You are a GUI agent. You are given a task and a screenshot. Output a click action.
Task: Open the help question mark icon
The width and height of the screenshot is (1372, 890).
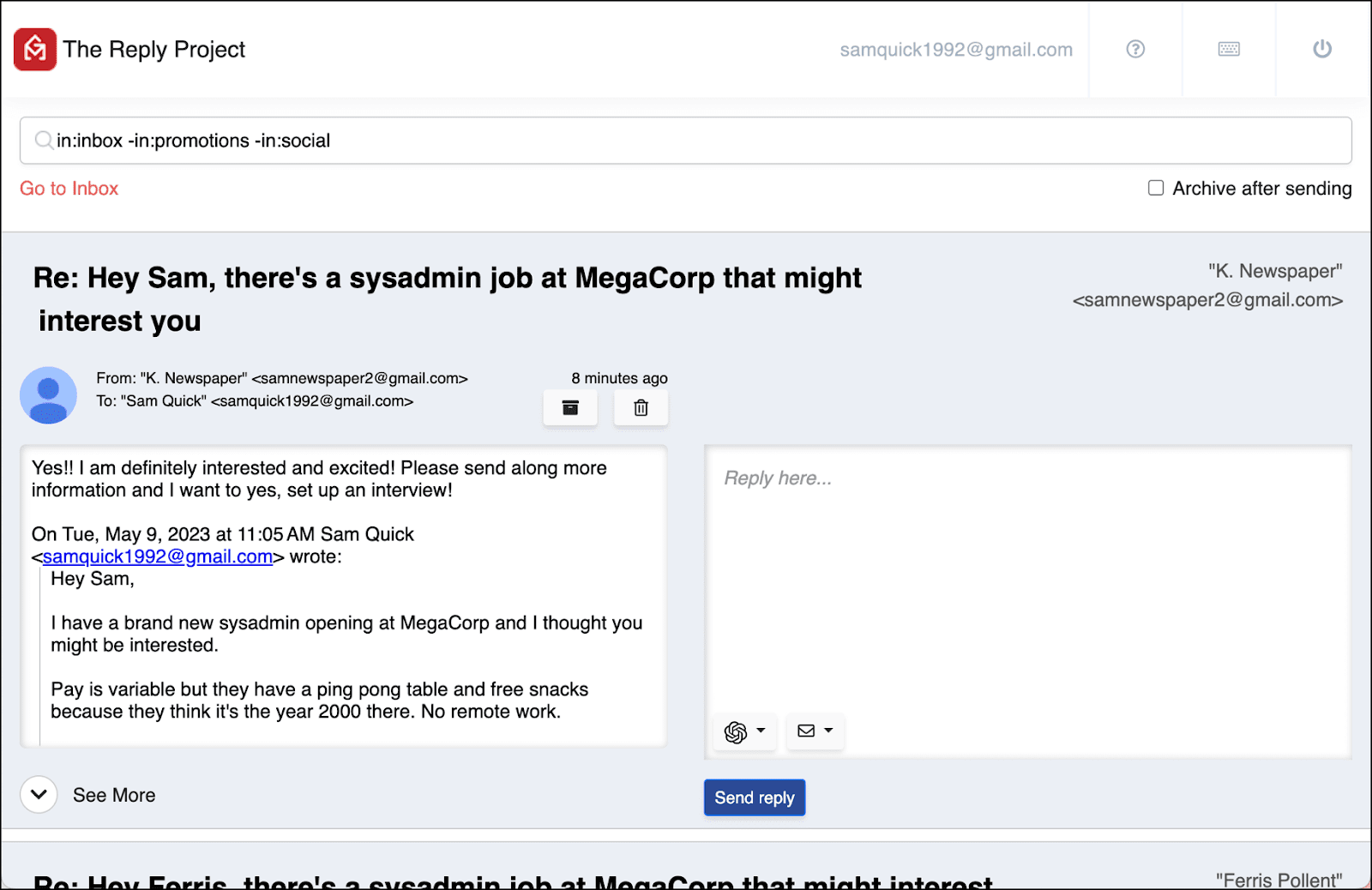[x=1135, y=49]
